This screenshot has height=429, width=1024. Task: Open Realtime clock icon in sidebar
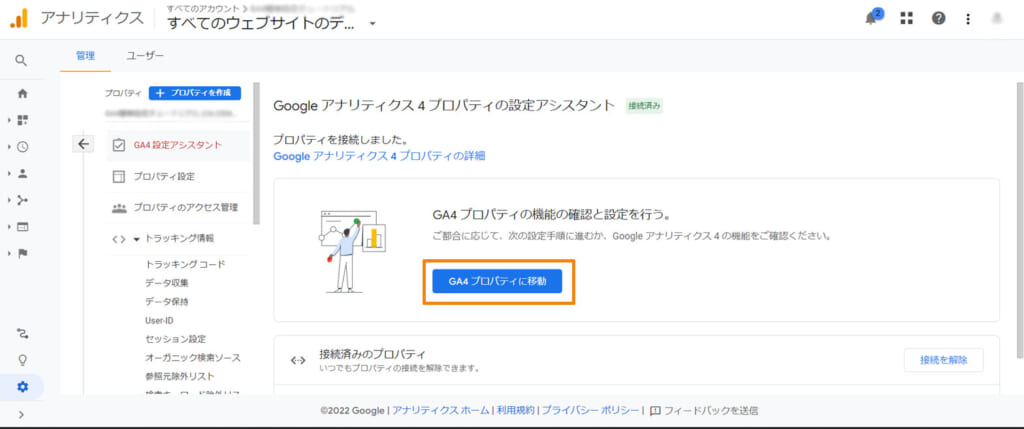(x=22, y=147)
